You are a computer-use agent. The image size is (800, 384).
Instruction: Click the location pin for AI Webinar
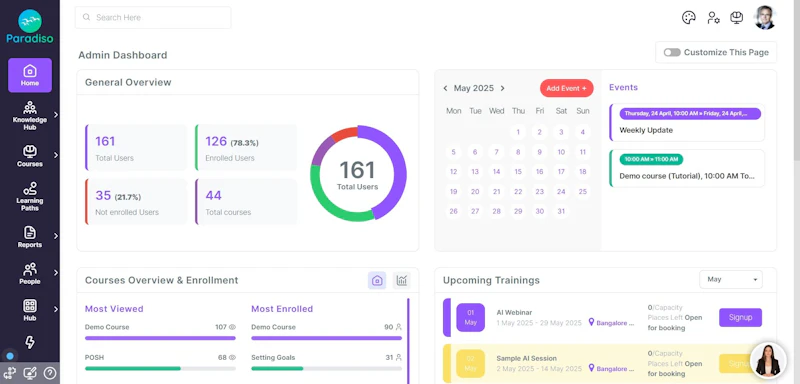pos(591,322)
